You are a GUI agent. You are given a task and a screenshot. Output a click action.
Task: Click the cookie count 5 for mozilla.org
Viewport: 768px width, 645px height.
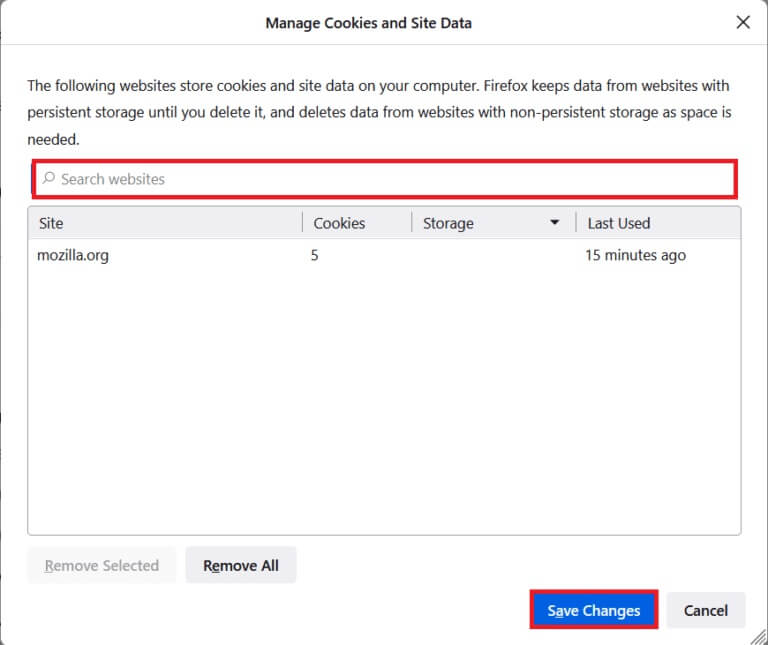(315, 255)
